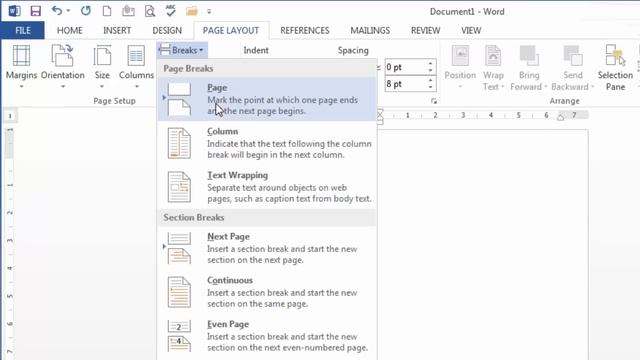Open the undo history dropdown arrow
Viewport: 640px width, 360px height.
click(68, 11)
